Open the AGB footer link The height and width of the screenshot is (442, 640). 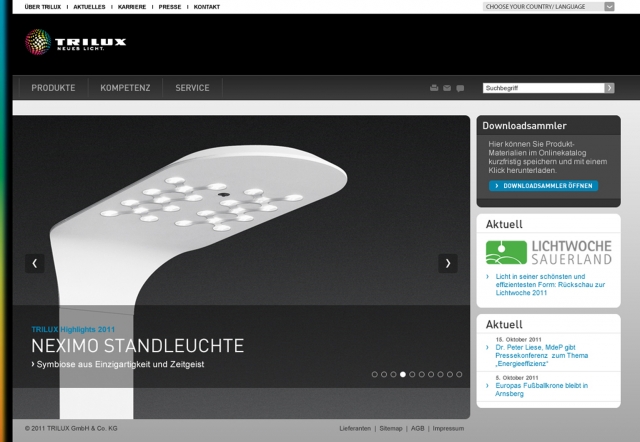click(418, 428)
